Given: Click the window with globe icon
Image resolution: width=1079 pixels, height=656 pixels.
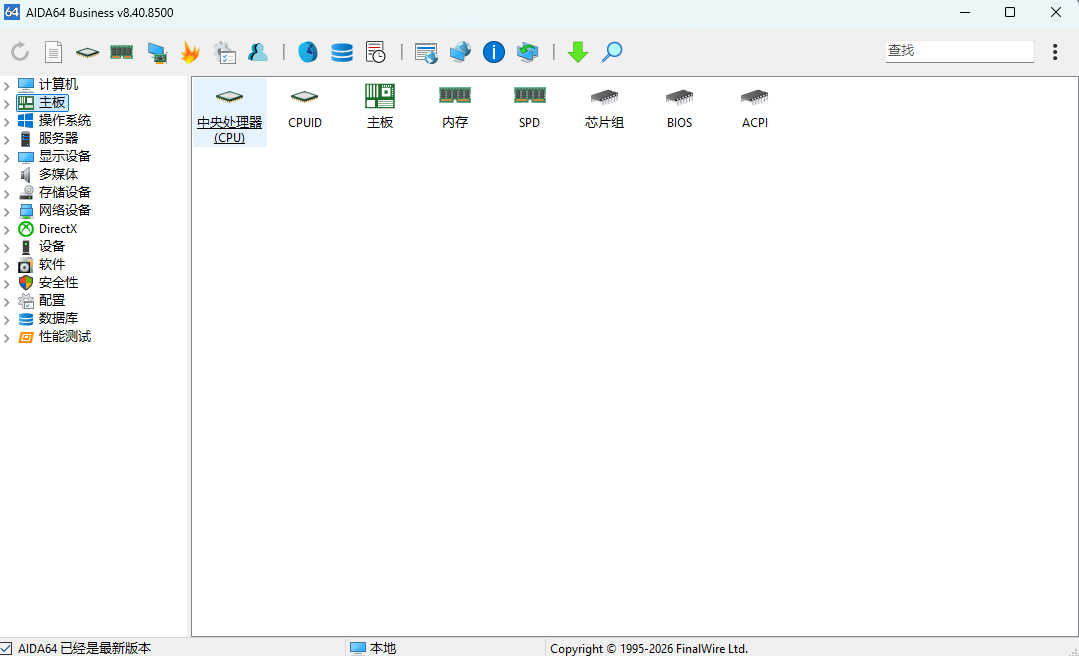Looking at the screenshot, I should pyautogui.click(x=426, y=52).
